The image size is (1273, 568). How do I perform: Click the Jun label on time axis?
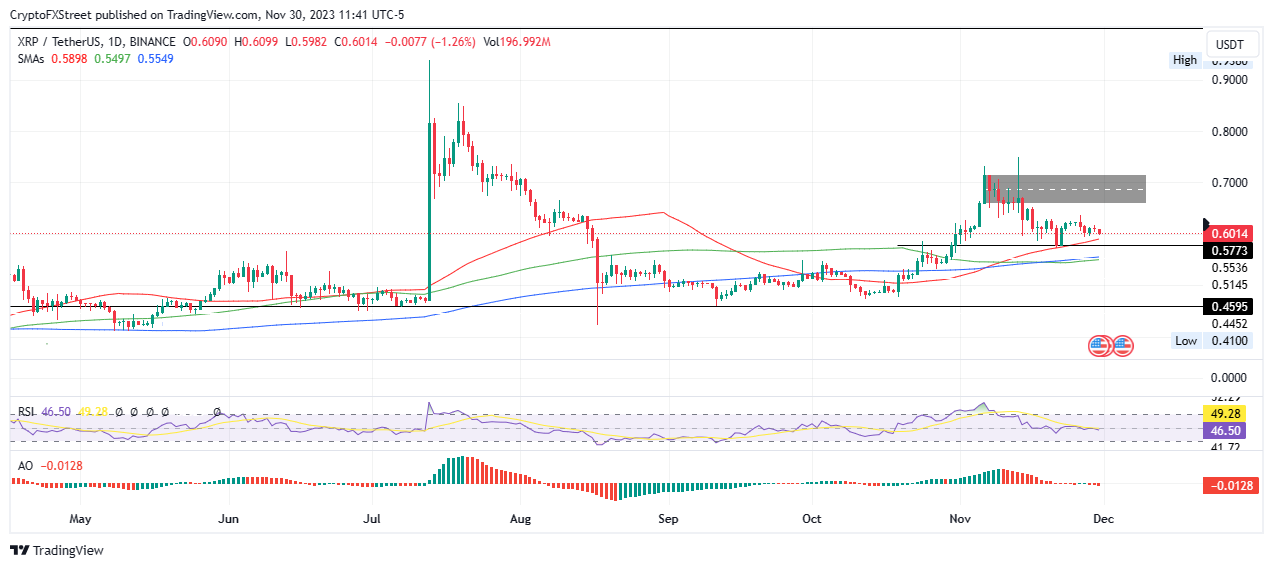point(228,519)
